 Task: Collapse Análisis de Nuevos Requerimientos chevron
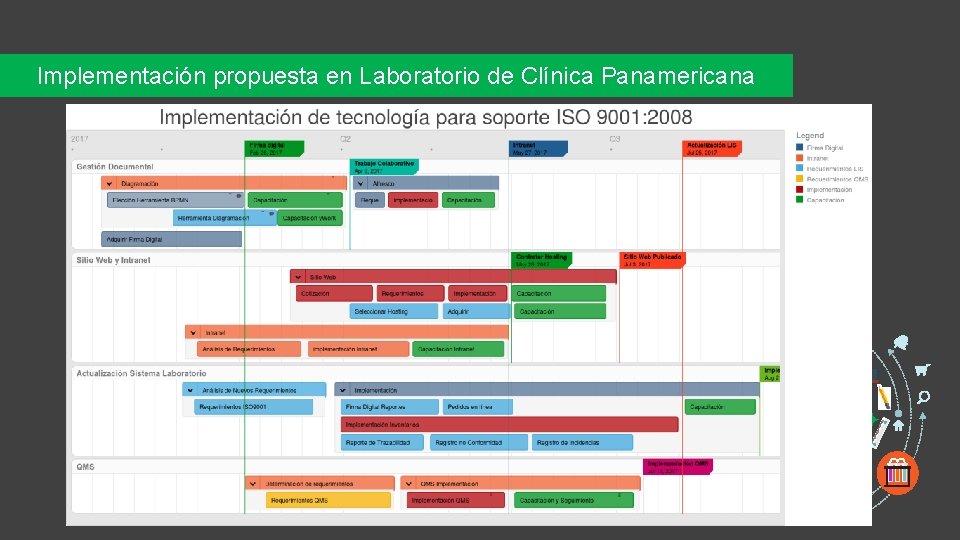click(x=190, y=390)
